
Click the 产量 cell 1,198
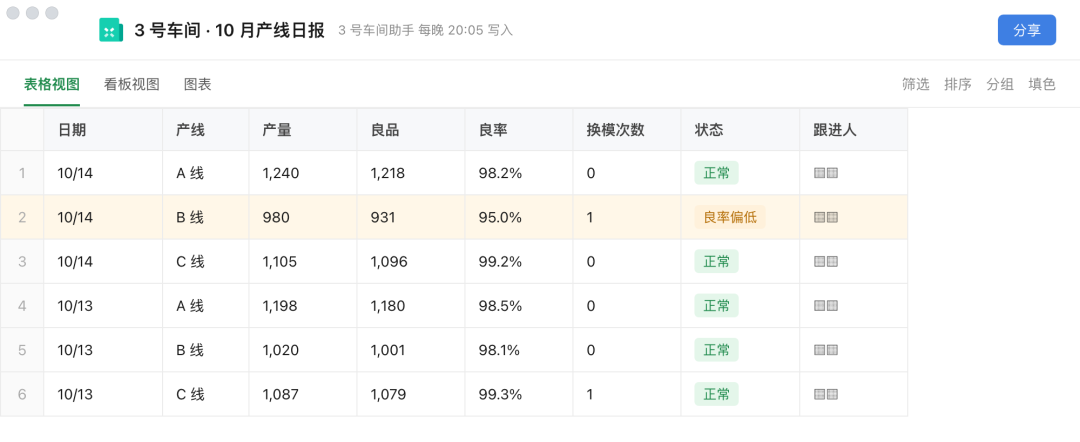tap(303, 306)
